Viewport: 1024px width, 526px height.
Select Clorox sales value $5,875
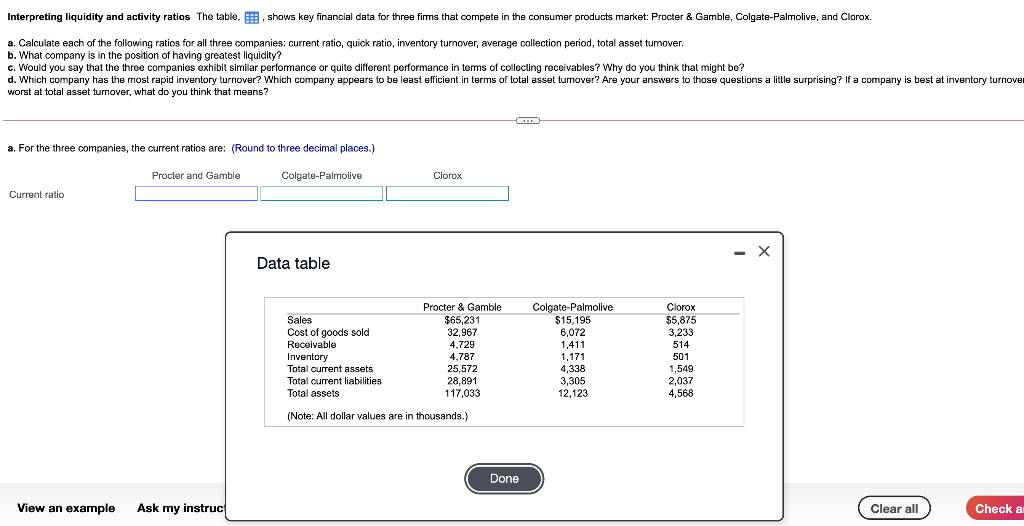point(681,320)
